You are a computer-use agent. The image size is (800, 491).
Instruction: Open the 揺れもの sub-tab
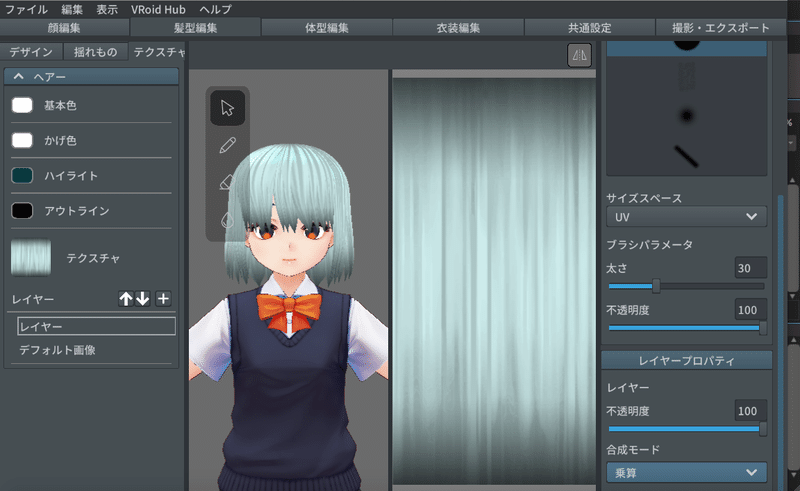(95, 52)
